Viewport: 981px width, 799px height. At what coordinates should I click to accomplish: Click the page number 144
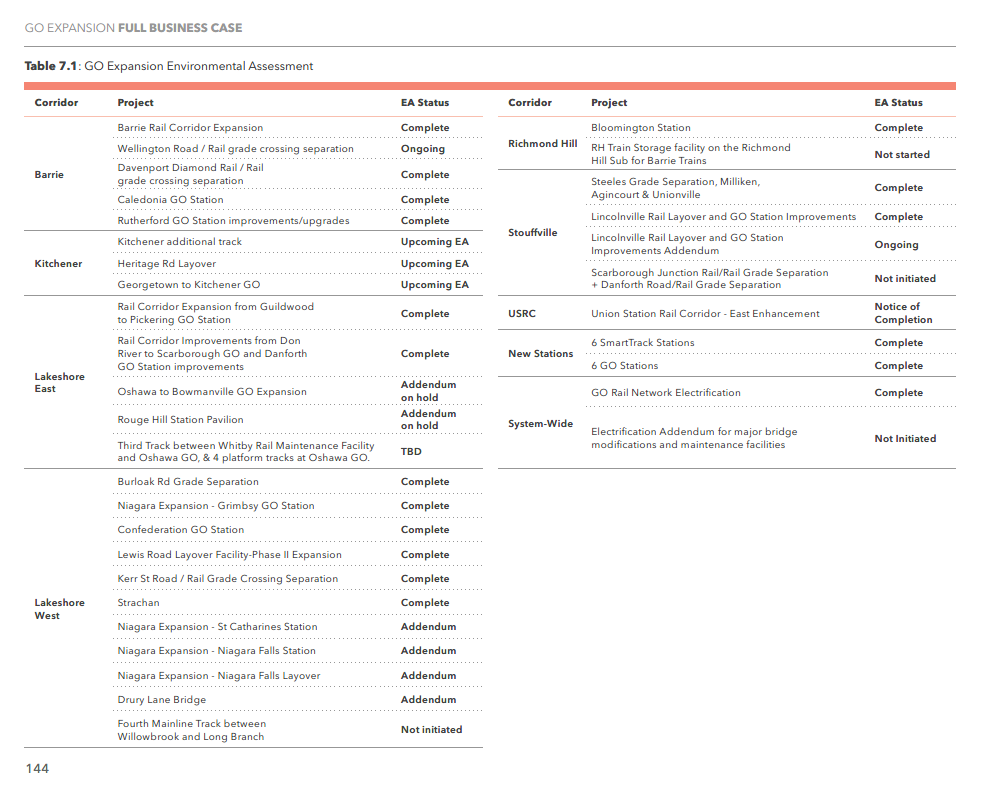click(x=37, y=768)
